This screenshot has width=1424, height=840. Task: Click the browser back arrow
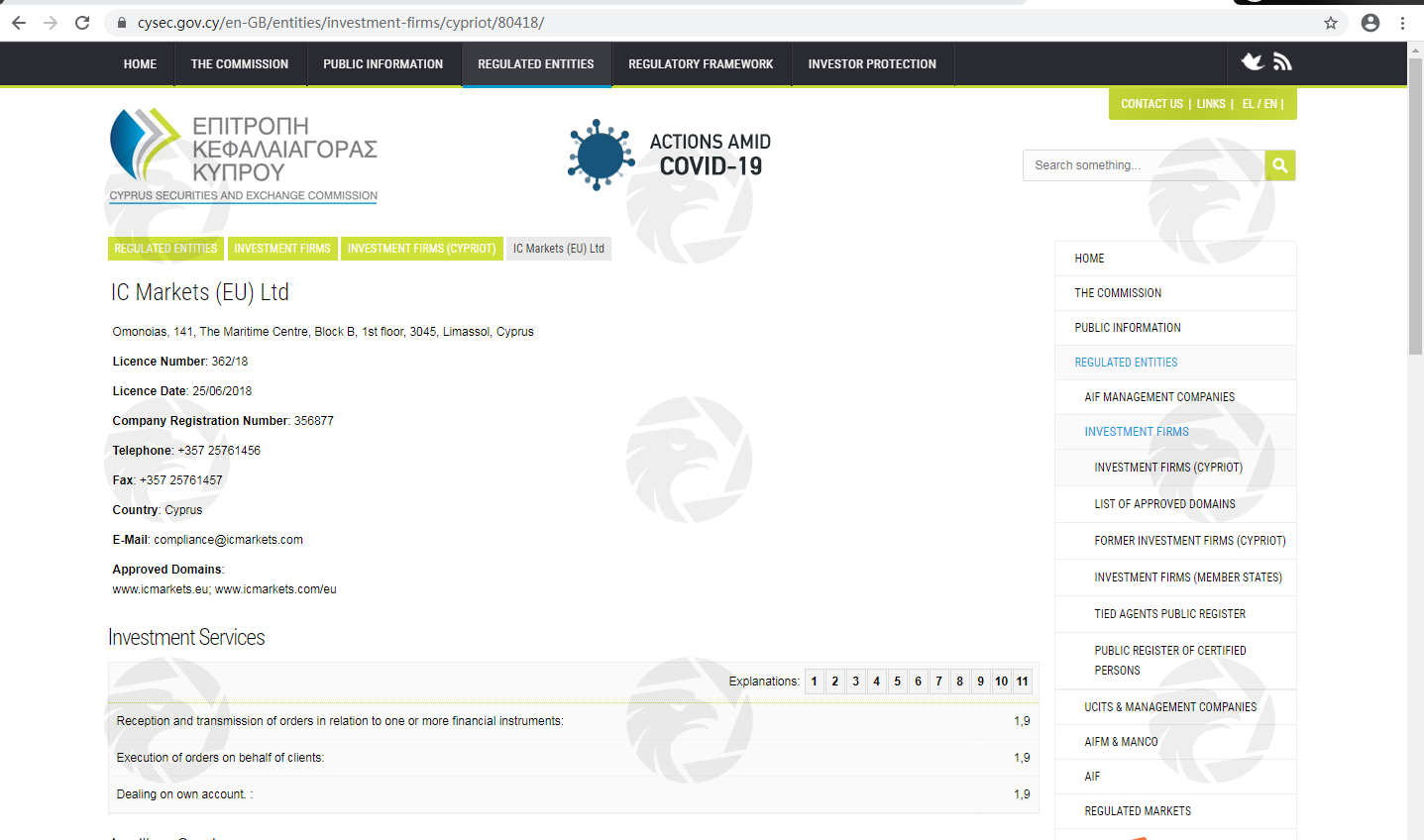click(19, 23)
